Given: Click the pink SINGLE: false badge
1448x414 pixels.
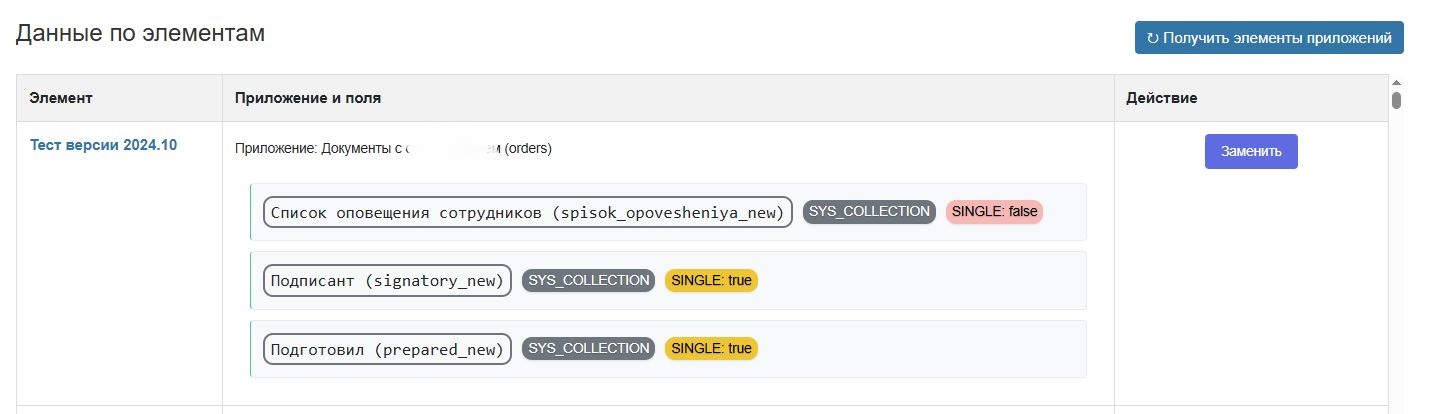Looking at the screenshot, I should (x=994, y=212).
